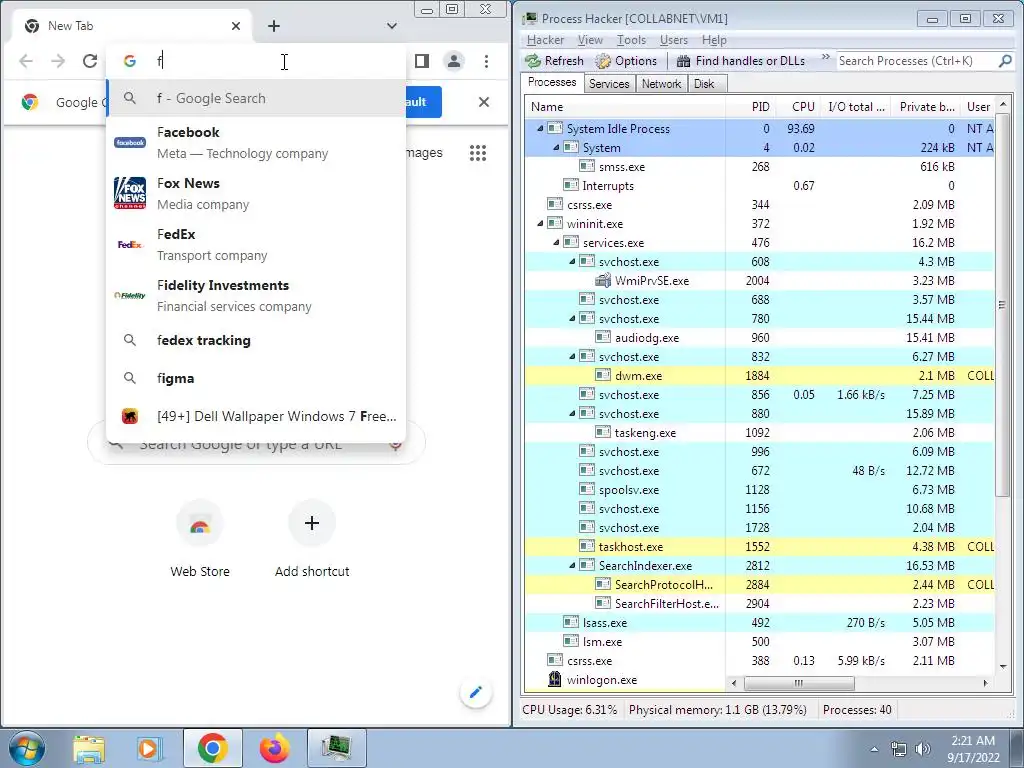The height and width of the screenshot is (768, 1024).
Task: Open the Windows Start button
Action: 27,748
